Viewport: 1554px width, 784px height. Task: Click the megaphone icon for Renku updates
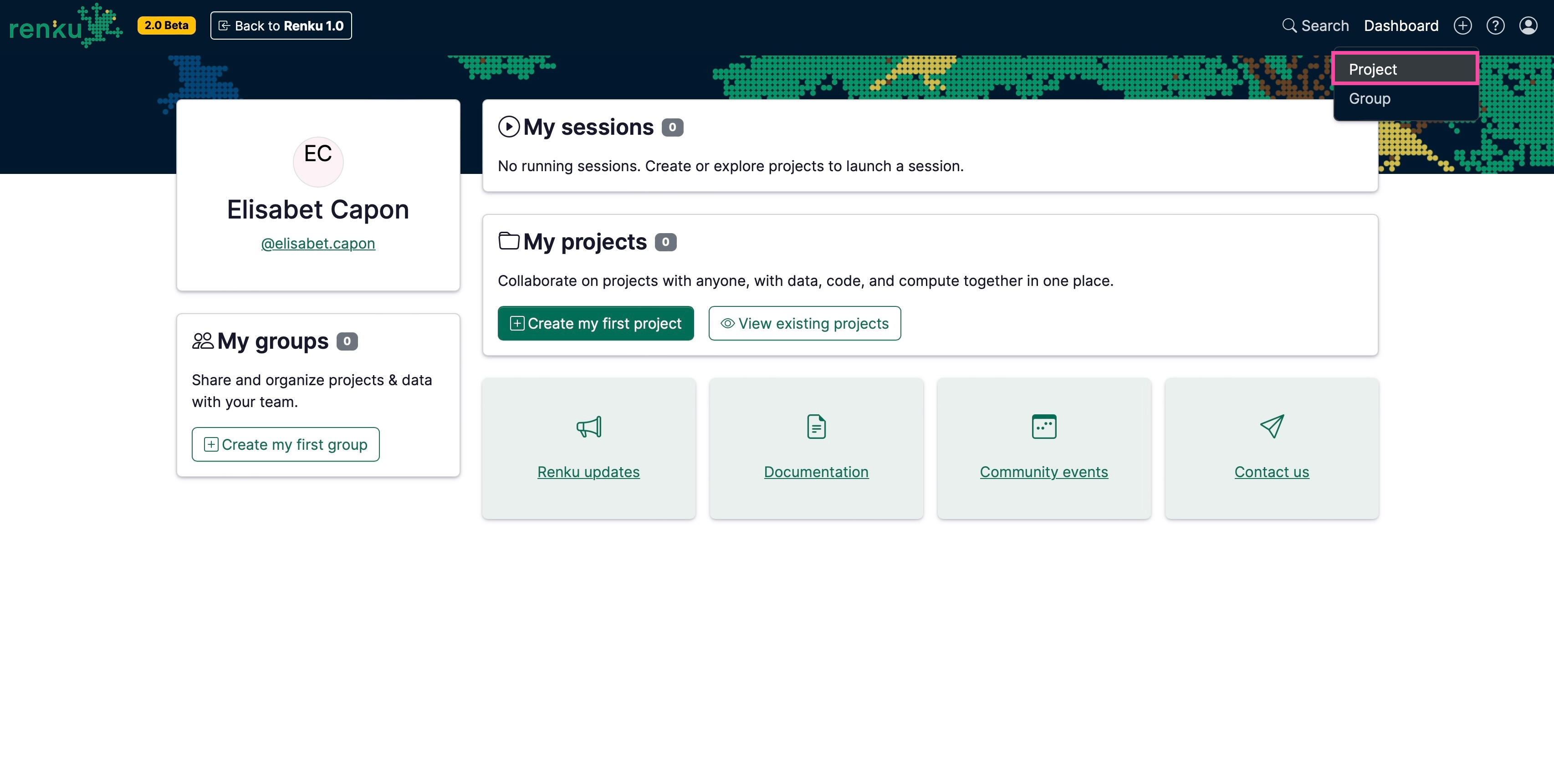(589, 427)
